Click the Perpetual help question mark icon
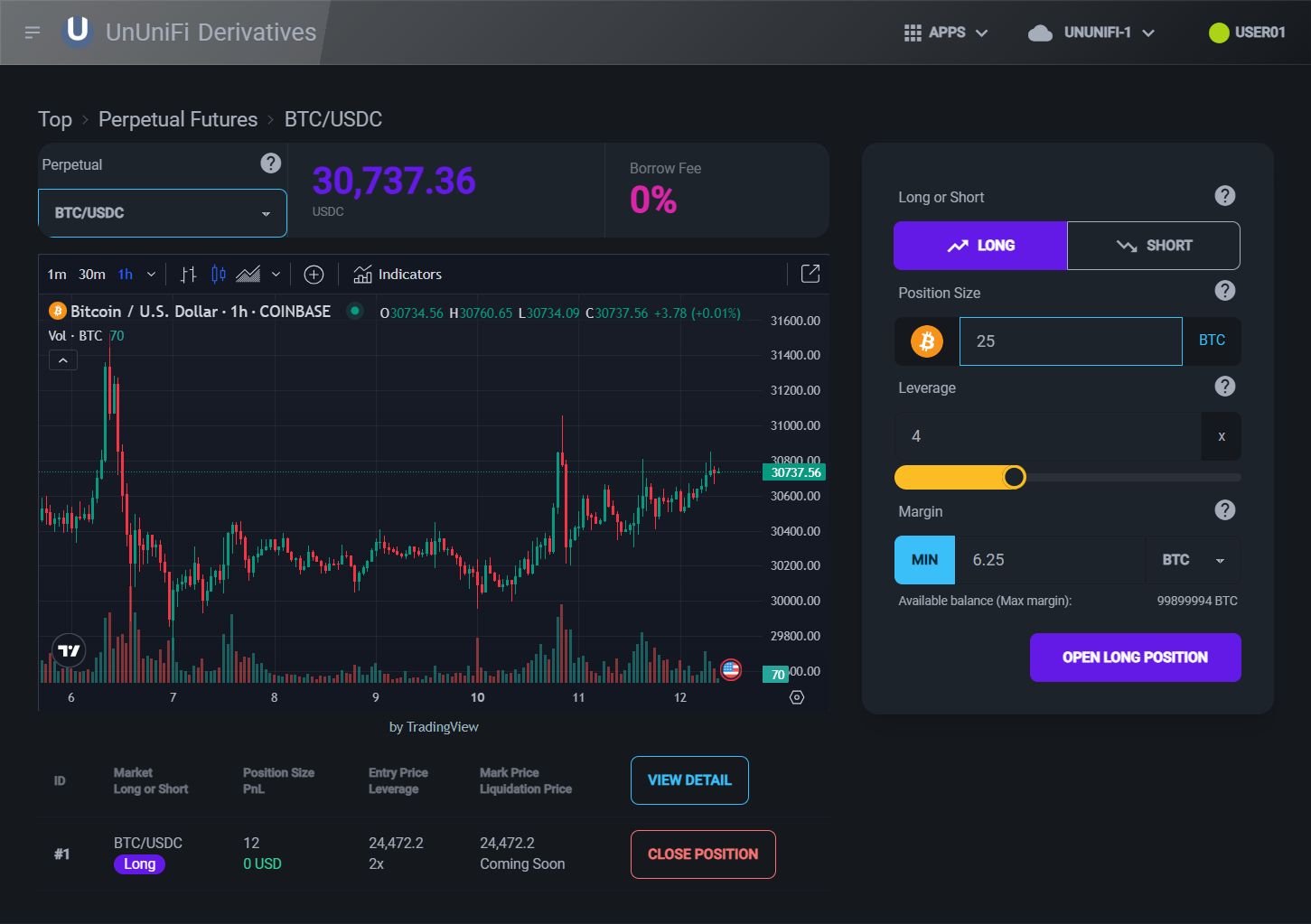The height and width of the screenshot is (924, 1311). [270, 163]
